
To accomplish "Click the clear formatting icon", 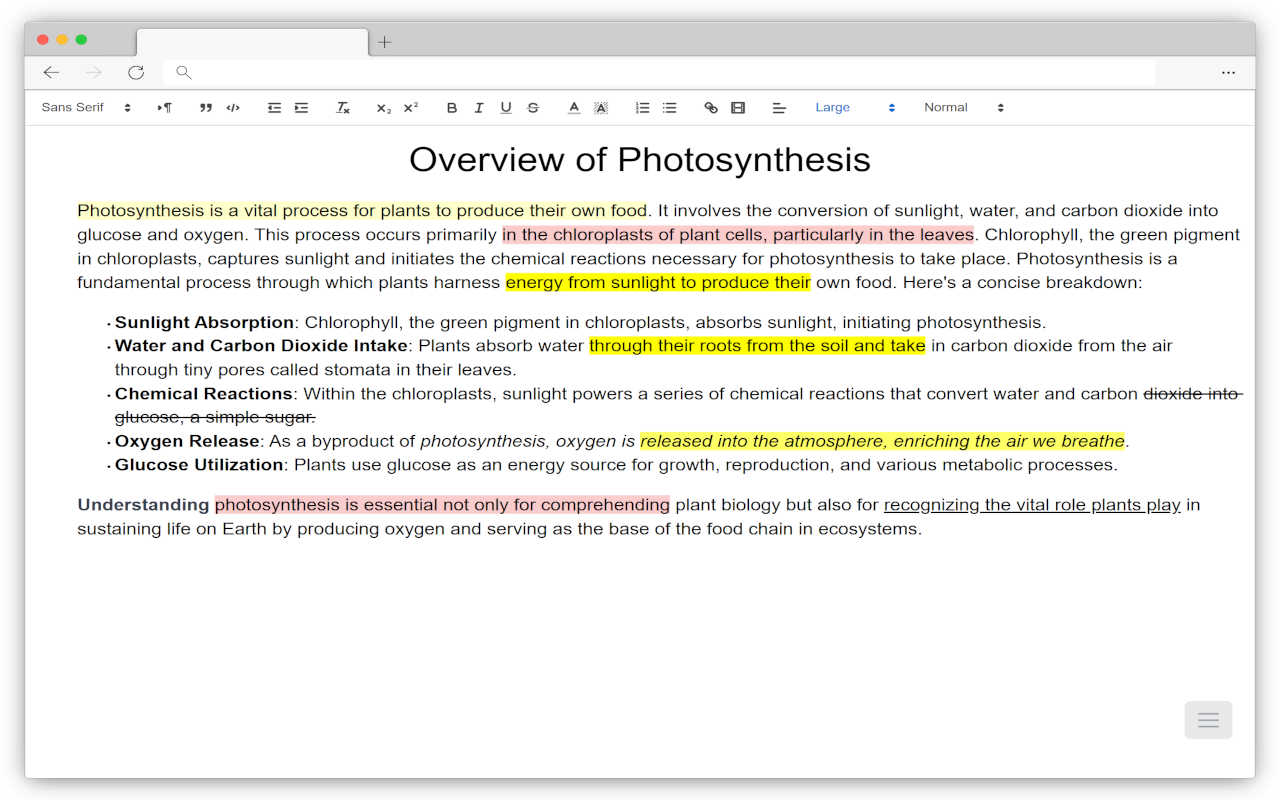I will 343,108.
